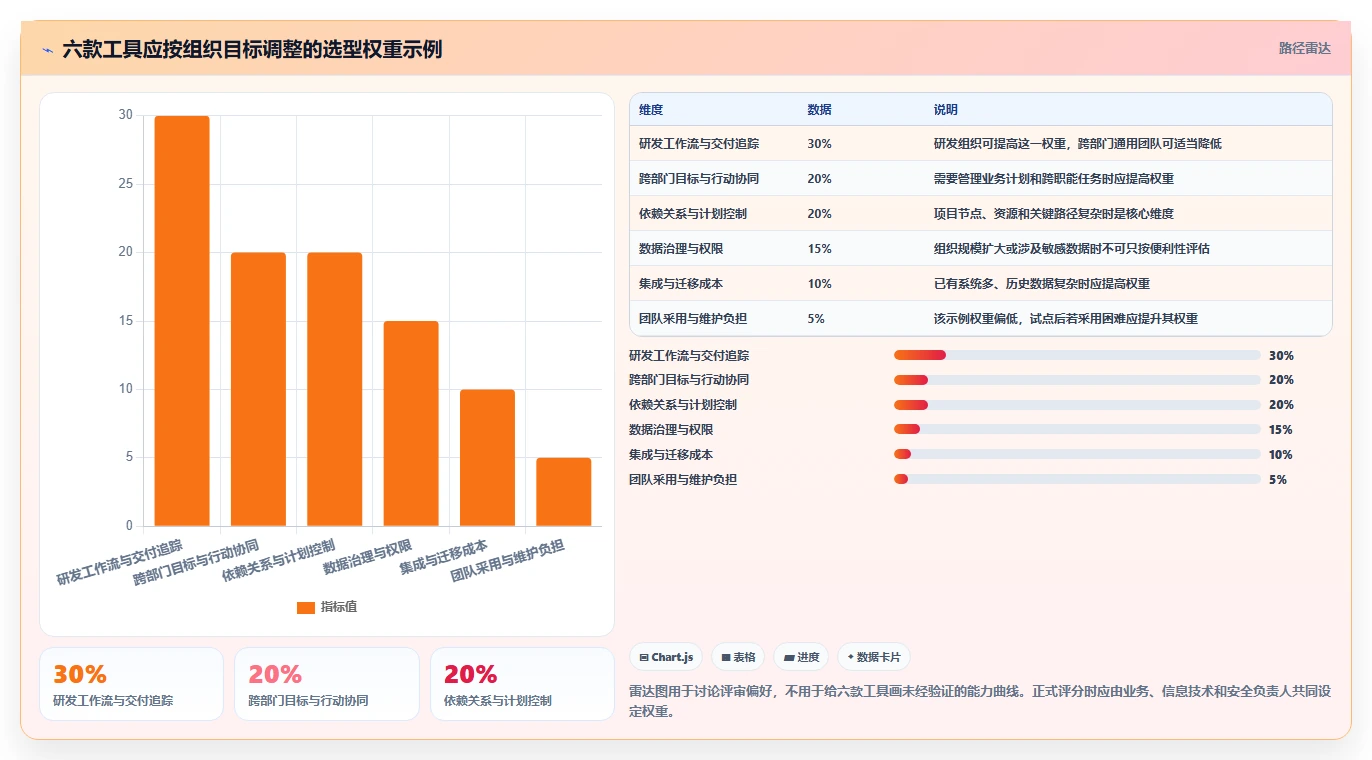Select table cell 研发工作流与交付追踪
This screenshot has width=1372, height=760.
(699, 144)
